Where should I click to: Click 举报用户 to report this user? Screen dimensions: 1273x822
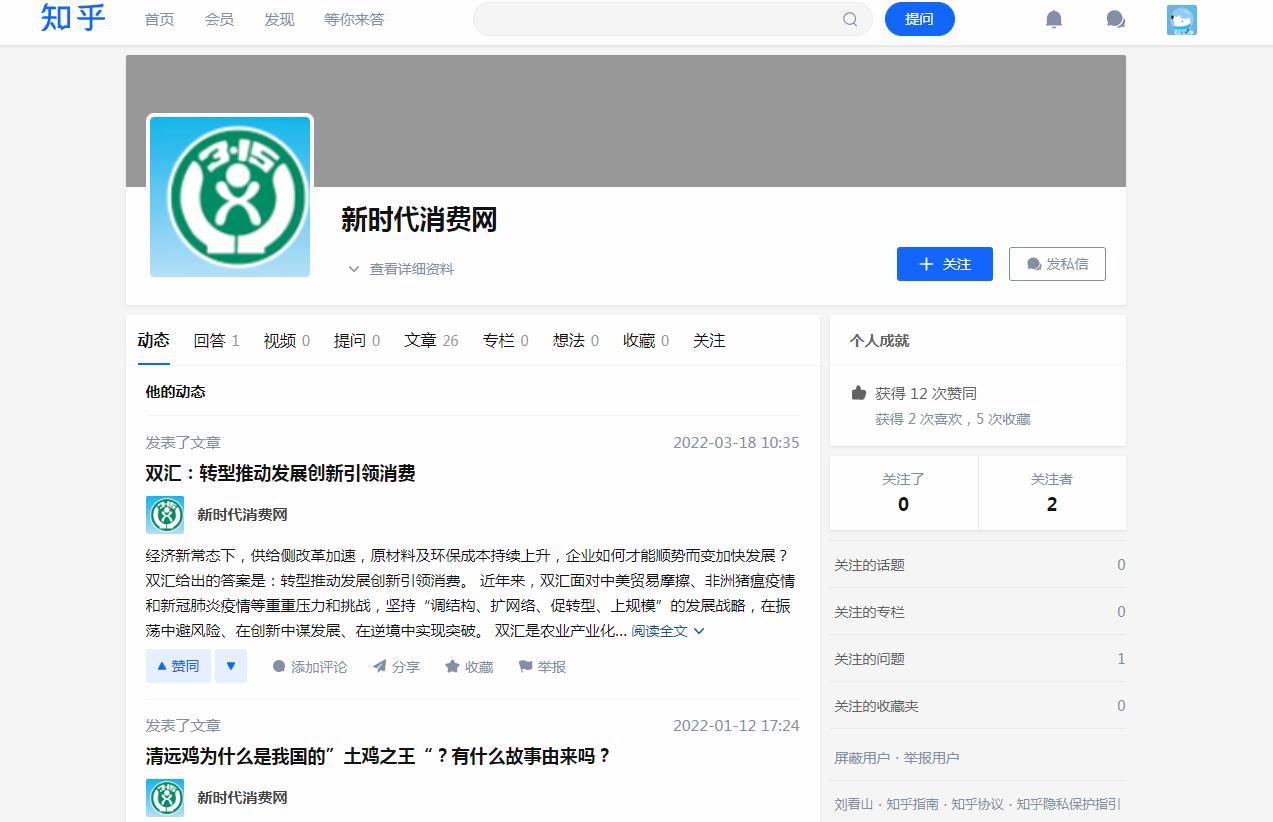tap(931, 758)
